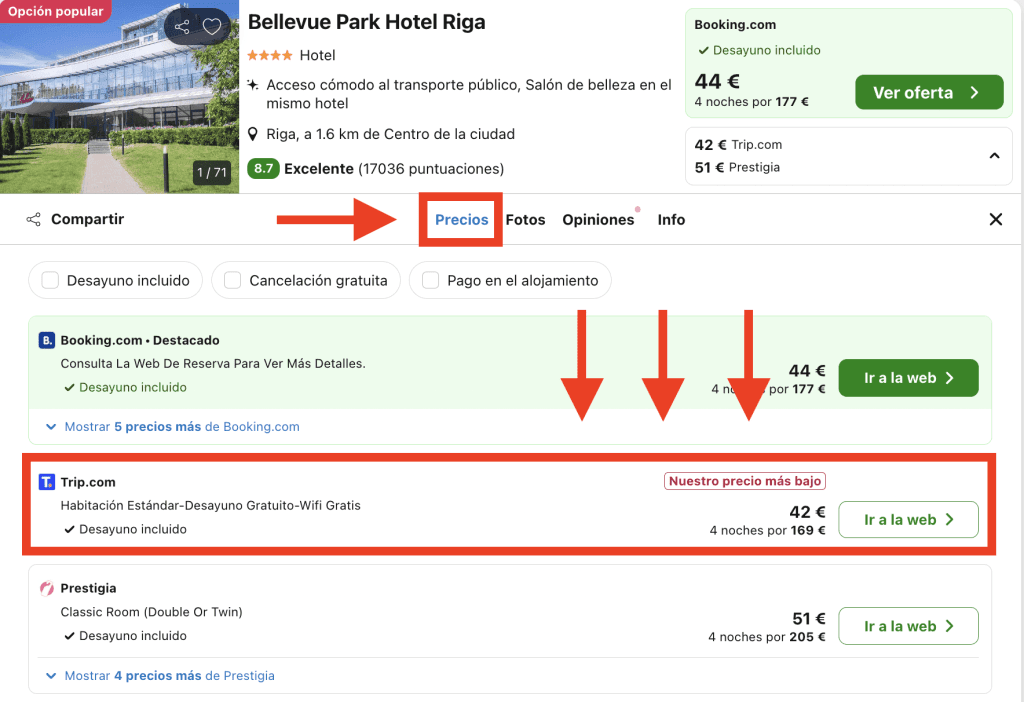Open the Info tab
Image resolution: width=1024 pixels, height=702 pixels.
coord(671,220)
